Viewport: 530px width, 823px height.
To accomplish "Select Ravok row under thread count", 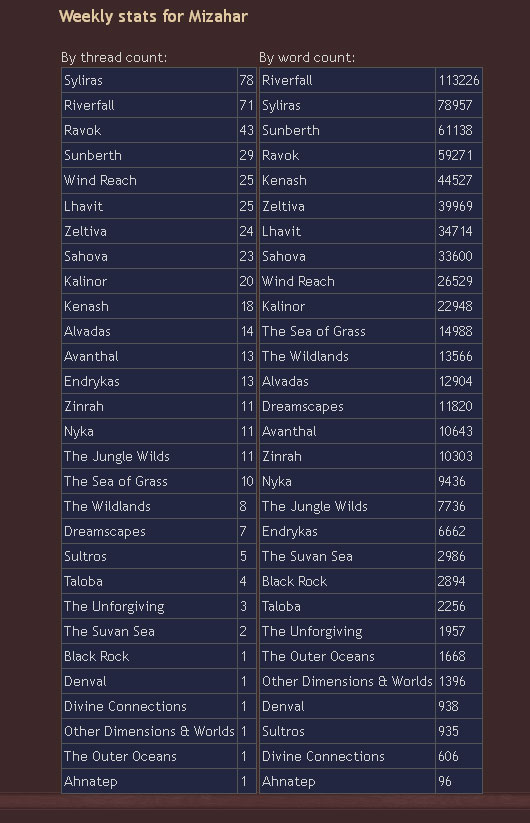I will pyautogui.click(x=158, y=130).
